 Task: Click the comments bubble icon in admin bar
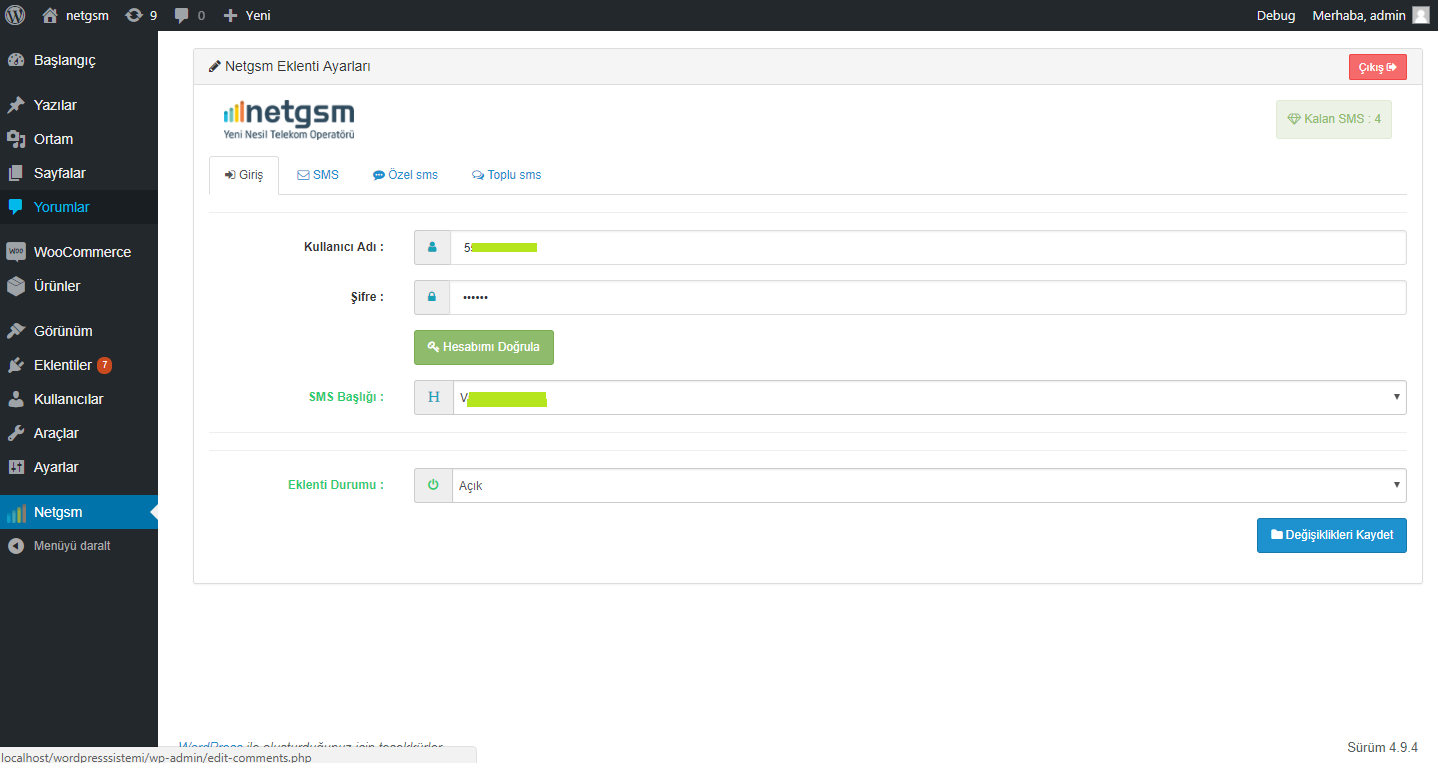point(181,15)
